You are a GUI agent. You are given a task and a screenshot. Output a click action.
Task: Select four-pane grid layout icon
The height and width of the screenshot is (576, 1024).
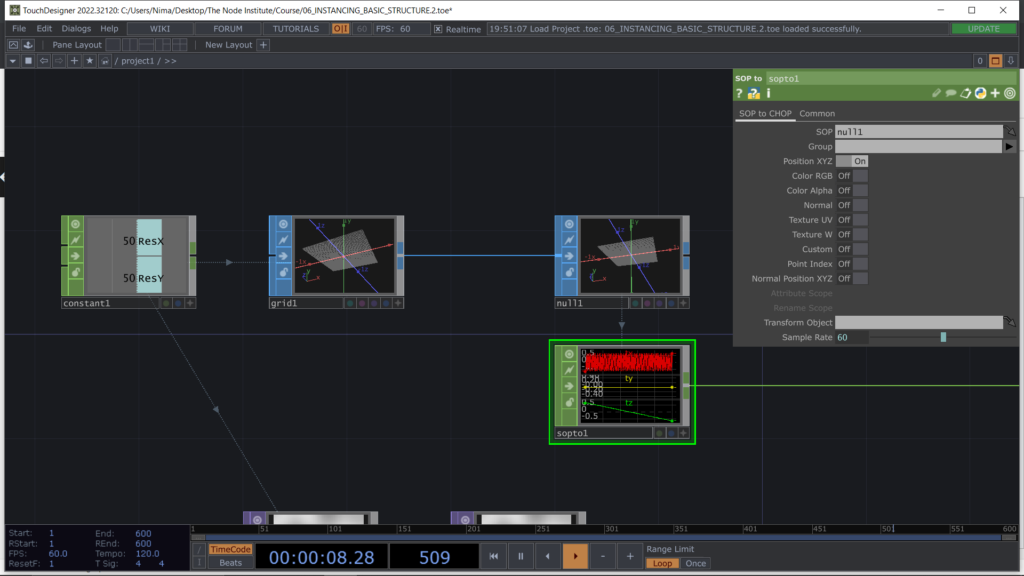click(180, 44)
